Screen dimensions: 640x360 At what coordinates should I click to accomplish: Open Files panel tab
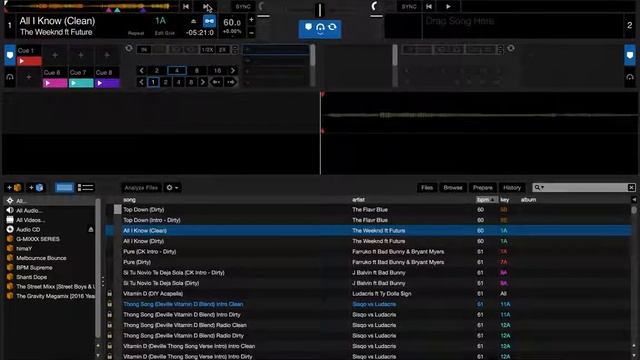pyautogui.click(x=427, y=188)
